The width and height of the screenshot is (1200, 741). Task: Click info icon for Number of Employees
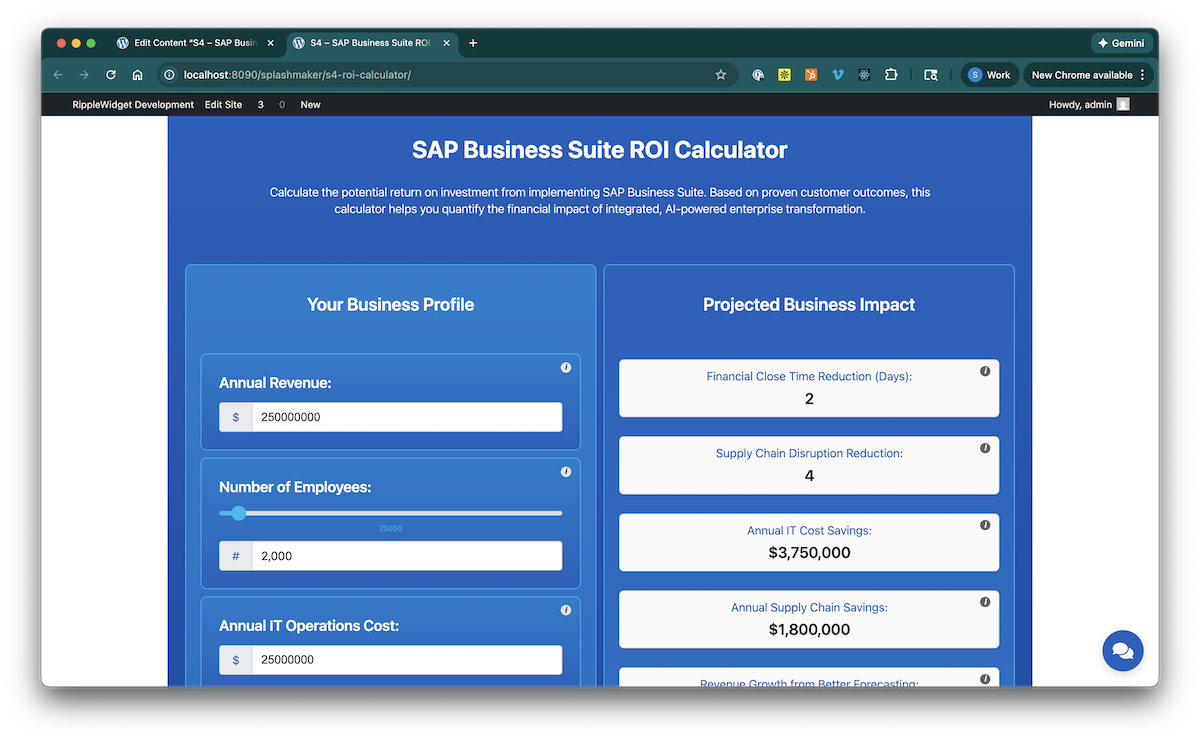(x=566, y=472)
